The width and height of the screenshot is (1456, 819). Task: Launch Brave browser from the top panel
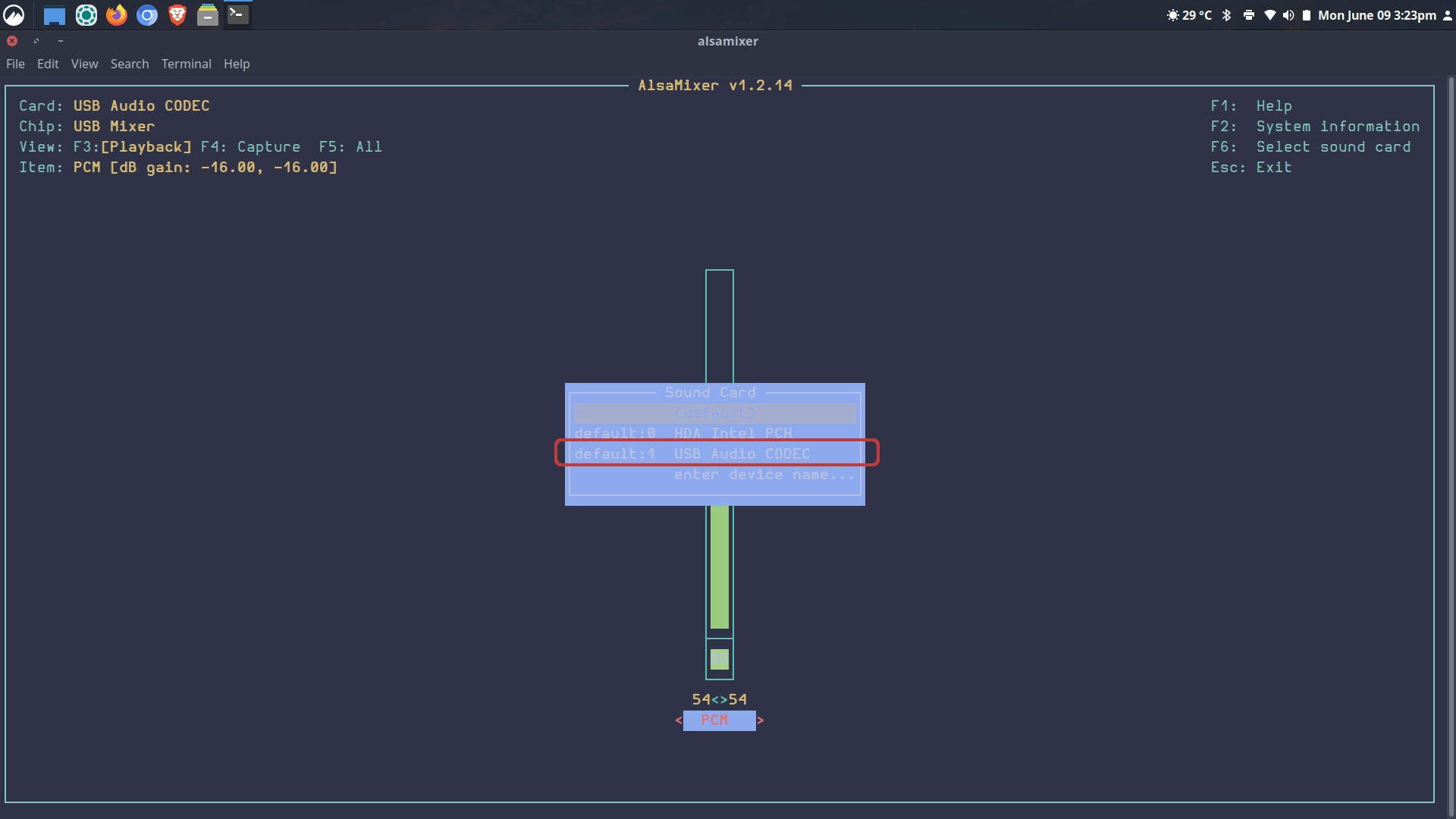pos(177,15)
